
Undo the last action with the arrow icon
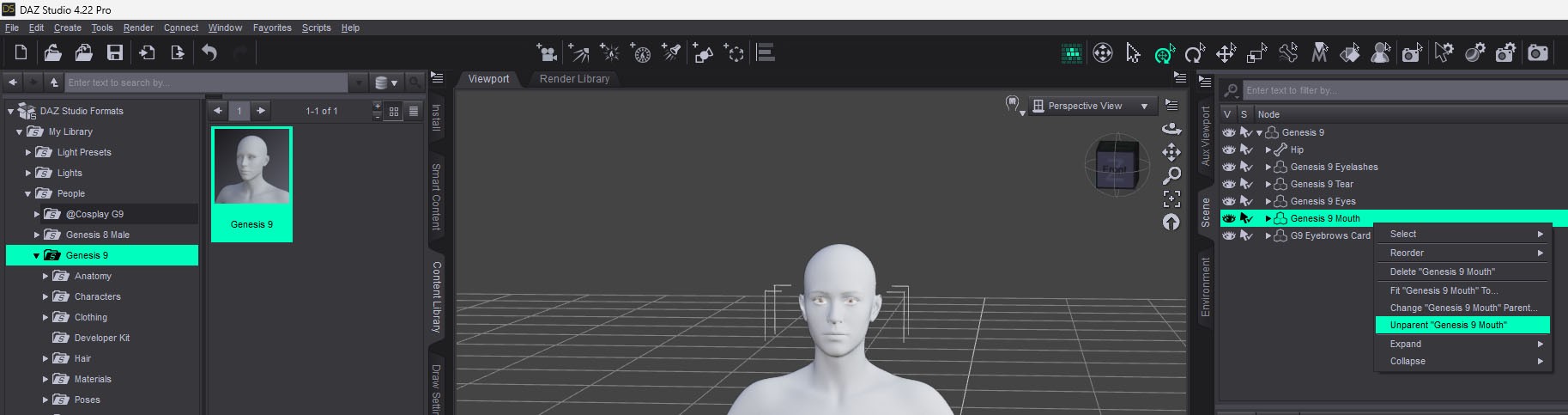pos(209,53)
